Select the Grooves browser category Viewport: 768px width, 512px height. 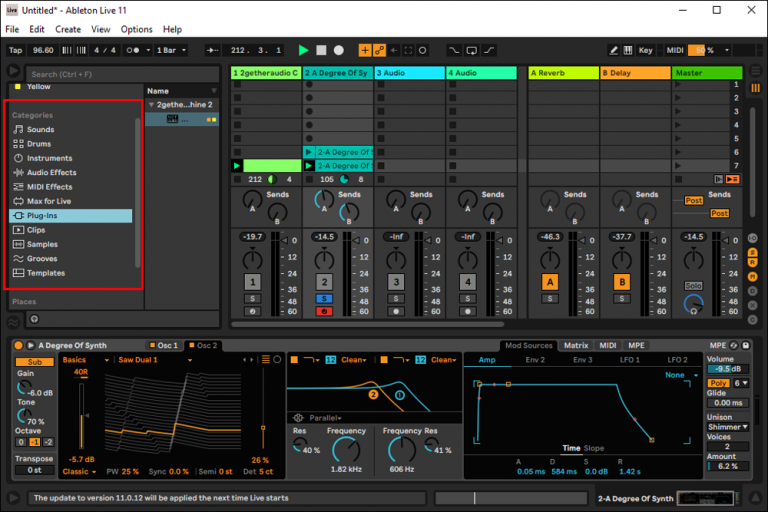(x=42, y=258)
